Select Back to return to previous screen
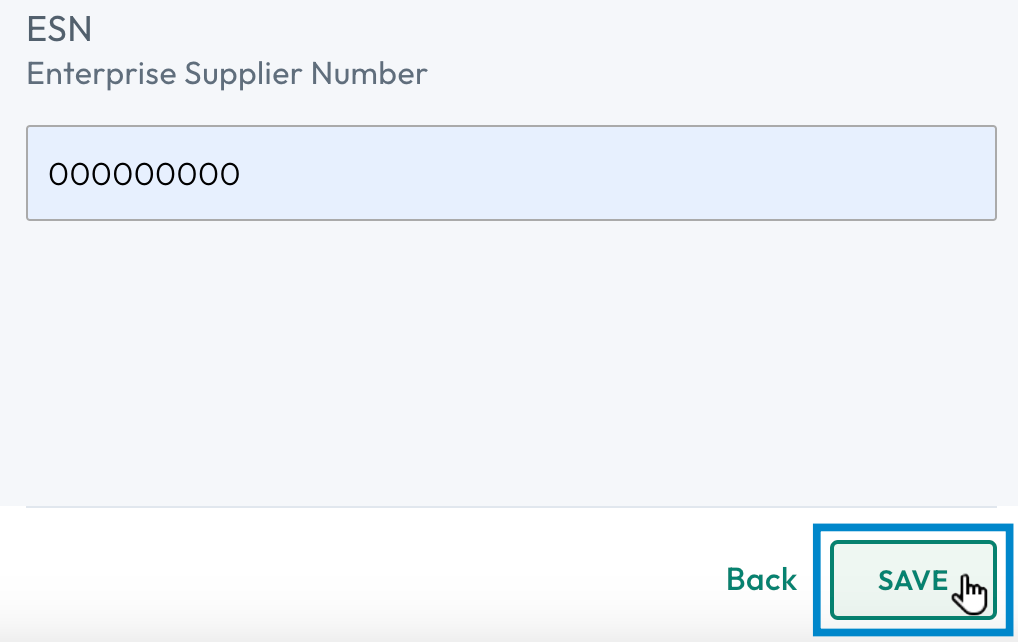The width and height of the screenshot is (1018, 642). [x=761, y=580]
